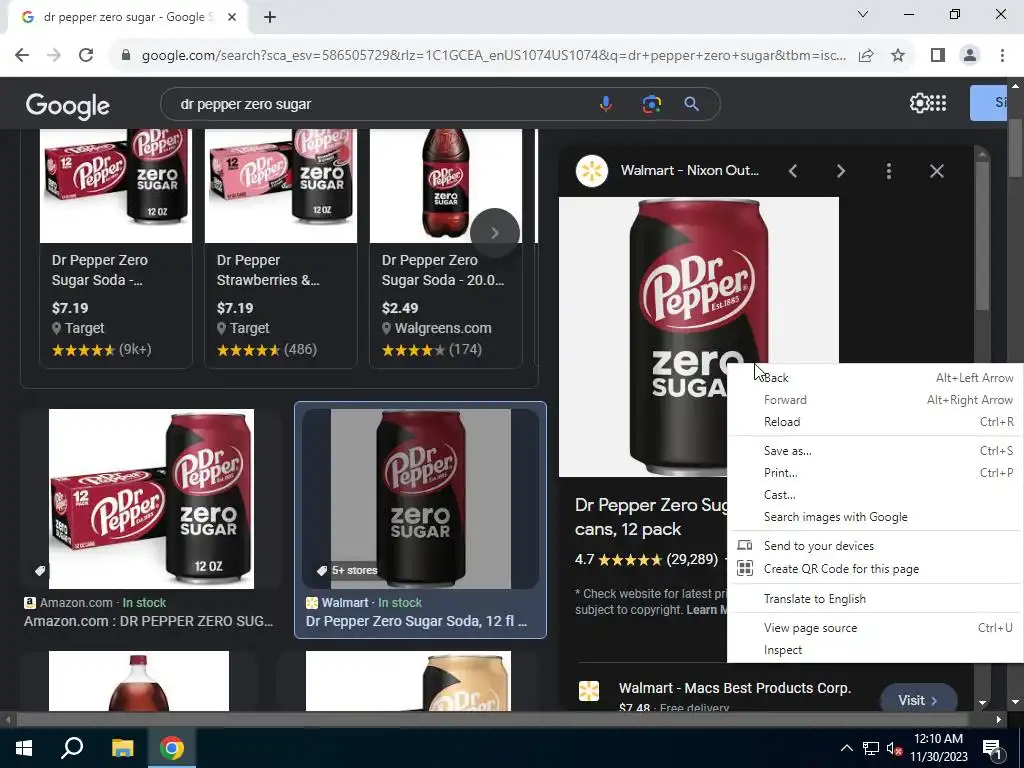The image size is (1024, 768).
Task: Select Translate to English
Action: point(875,599)
